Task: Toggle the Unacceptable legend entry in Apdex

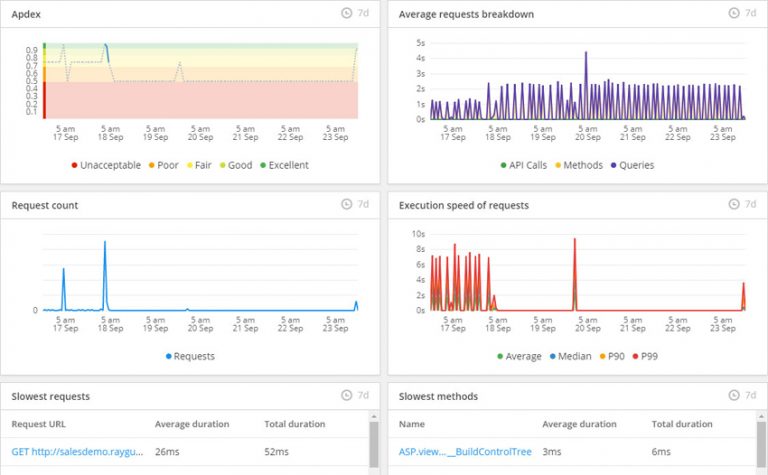Action: coord(106,165)
